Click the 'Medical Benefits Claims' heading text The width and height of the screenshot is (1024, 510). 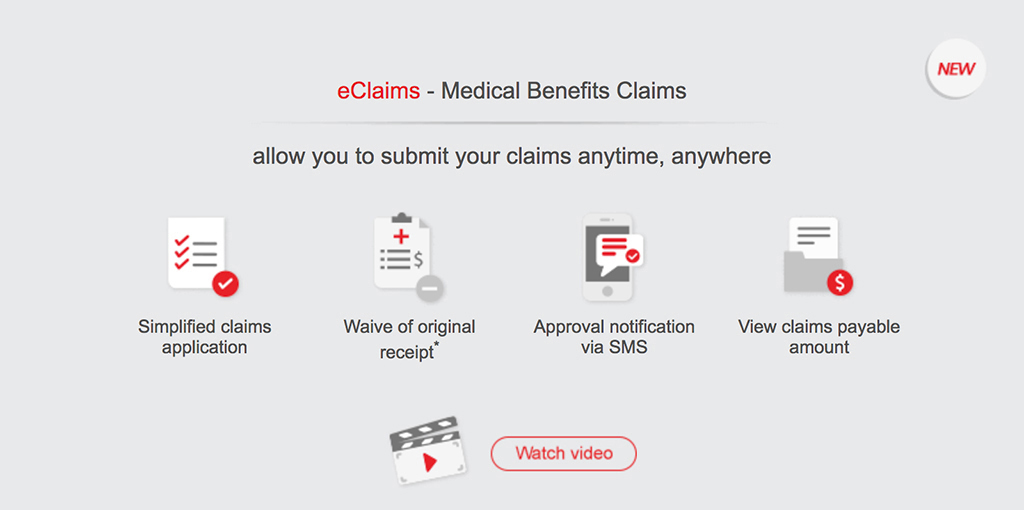(x=564, y=91)
